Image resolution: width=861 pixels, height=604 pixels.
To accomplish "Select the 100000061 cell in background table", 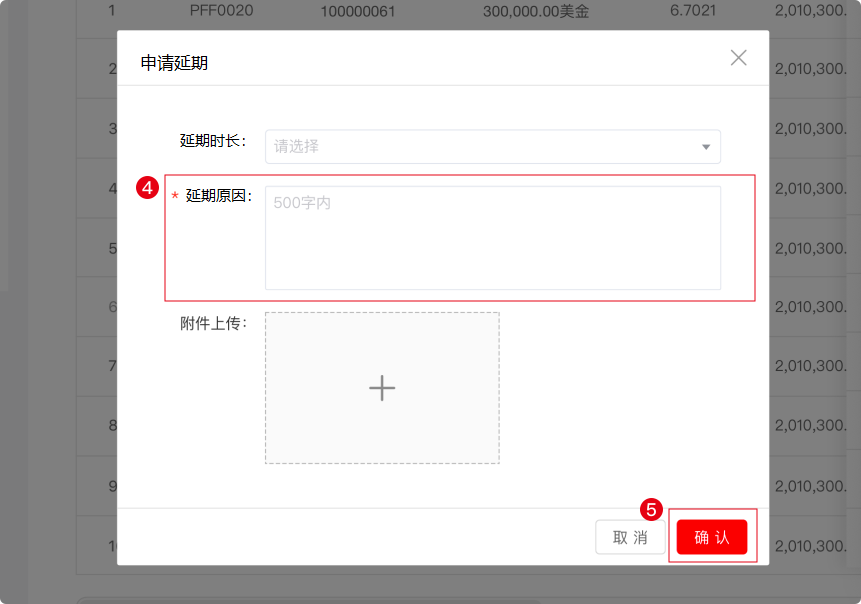I will click(x=357, y=11).
